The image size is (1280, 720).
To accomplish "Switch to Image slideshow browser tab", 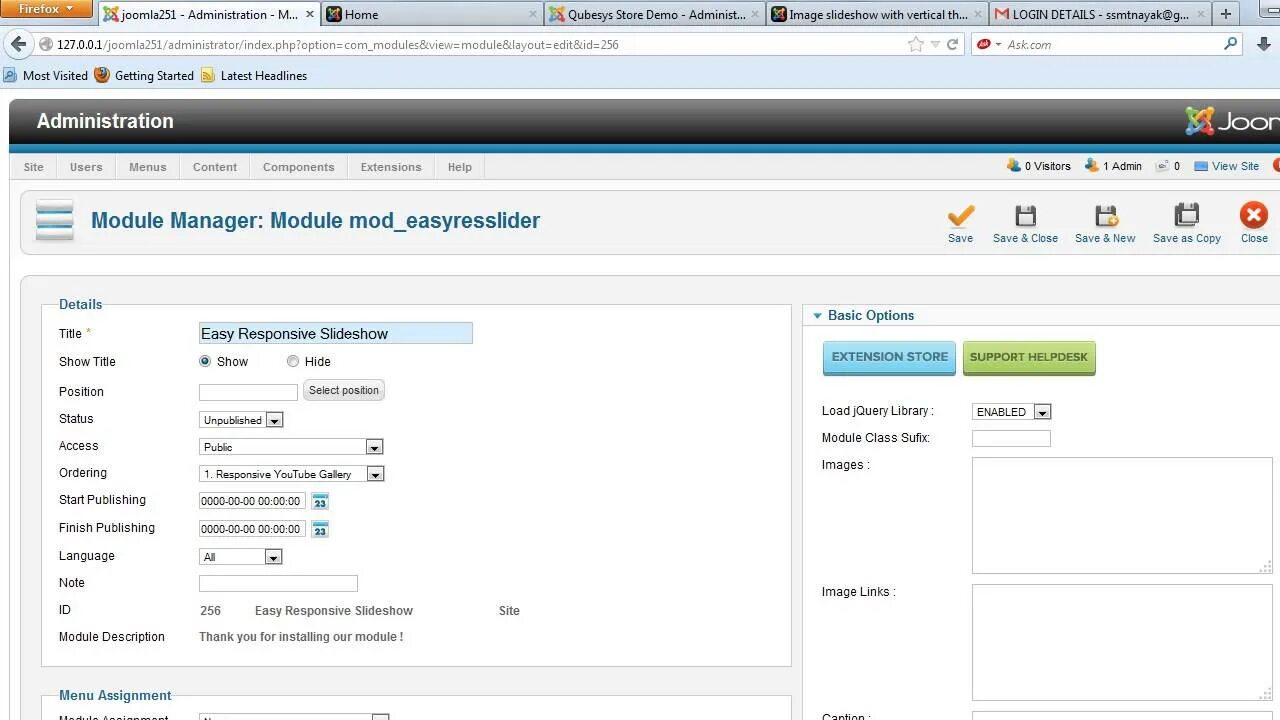I will coord(878,14).
